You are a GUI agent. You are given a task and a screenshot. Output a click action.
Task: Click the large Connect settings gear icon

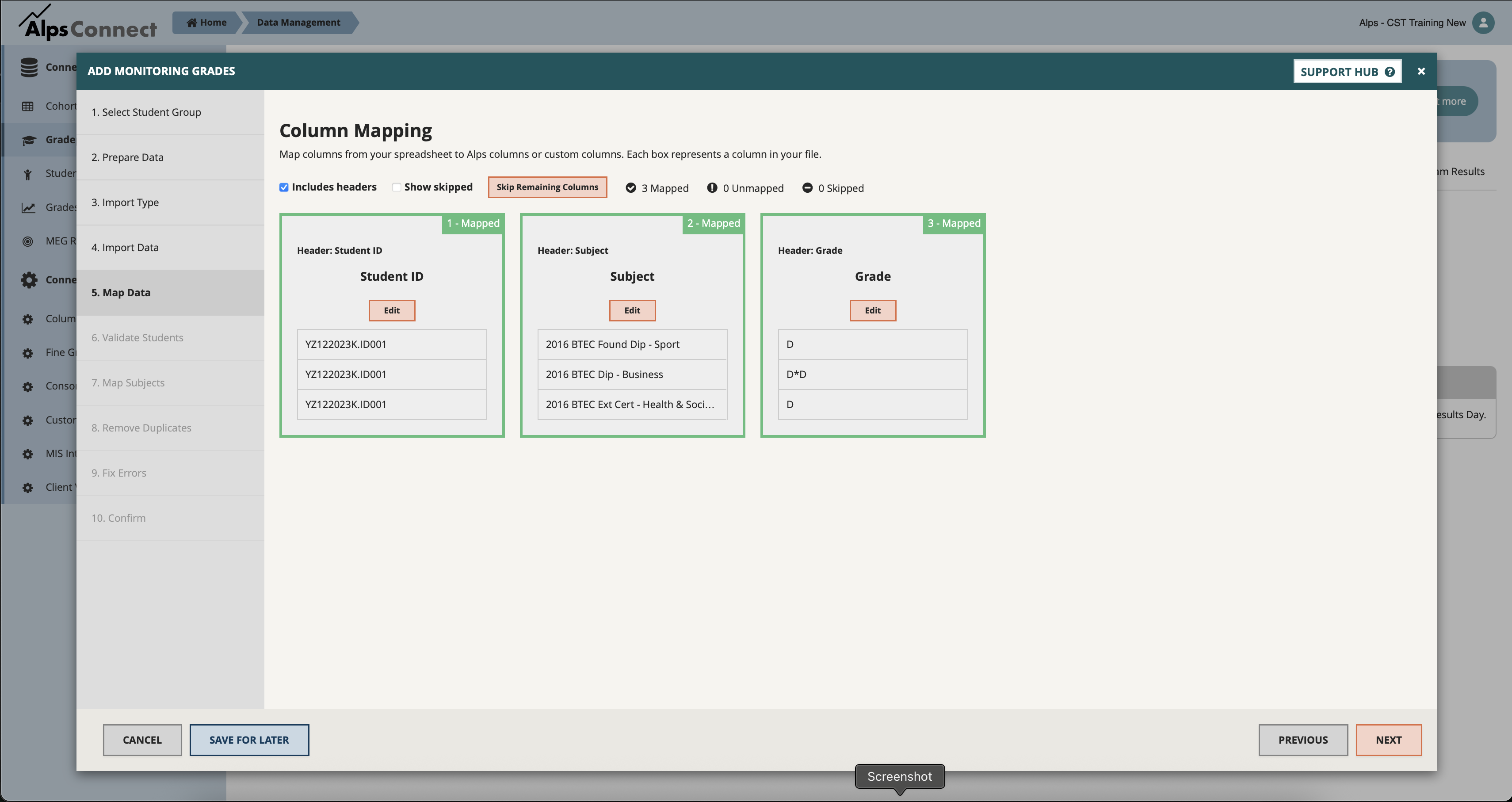coord(29,280)
